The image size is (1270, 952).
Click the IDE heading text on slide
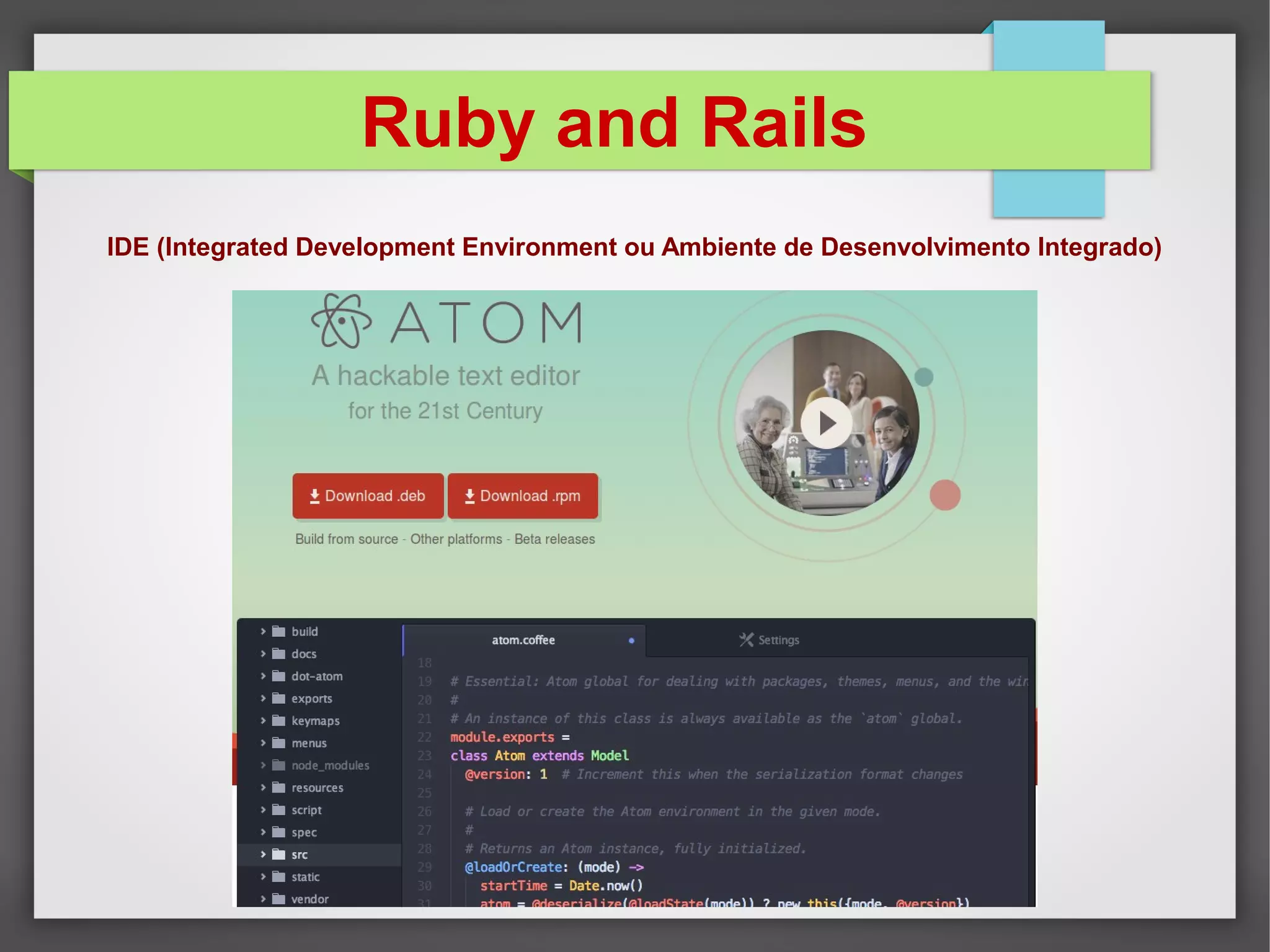[634, 247]
